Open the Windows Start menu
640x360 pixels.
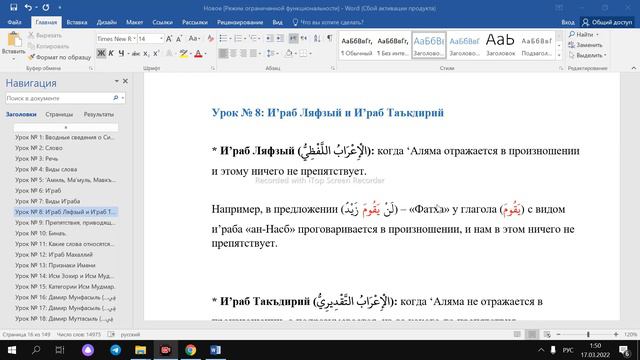click(x=11, y=350)
